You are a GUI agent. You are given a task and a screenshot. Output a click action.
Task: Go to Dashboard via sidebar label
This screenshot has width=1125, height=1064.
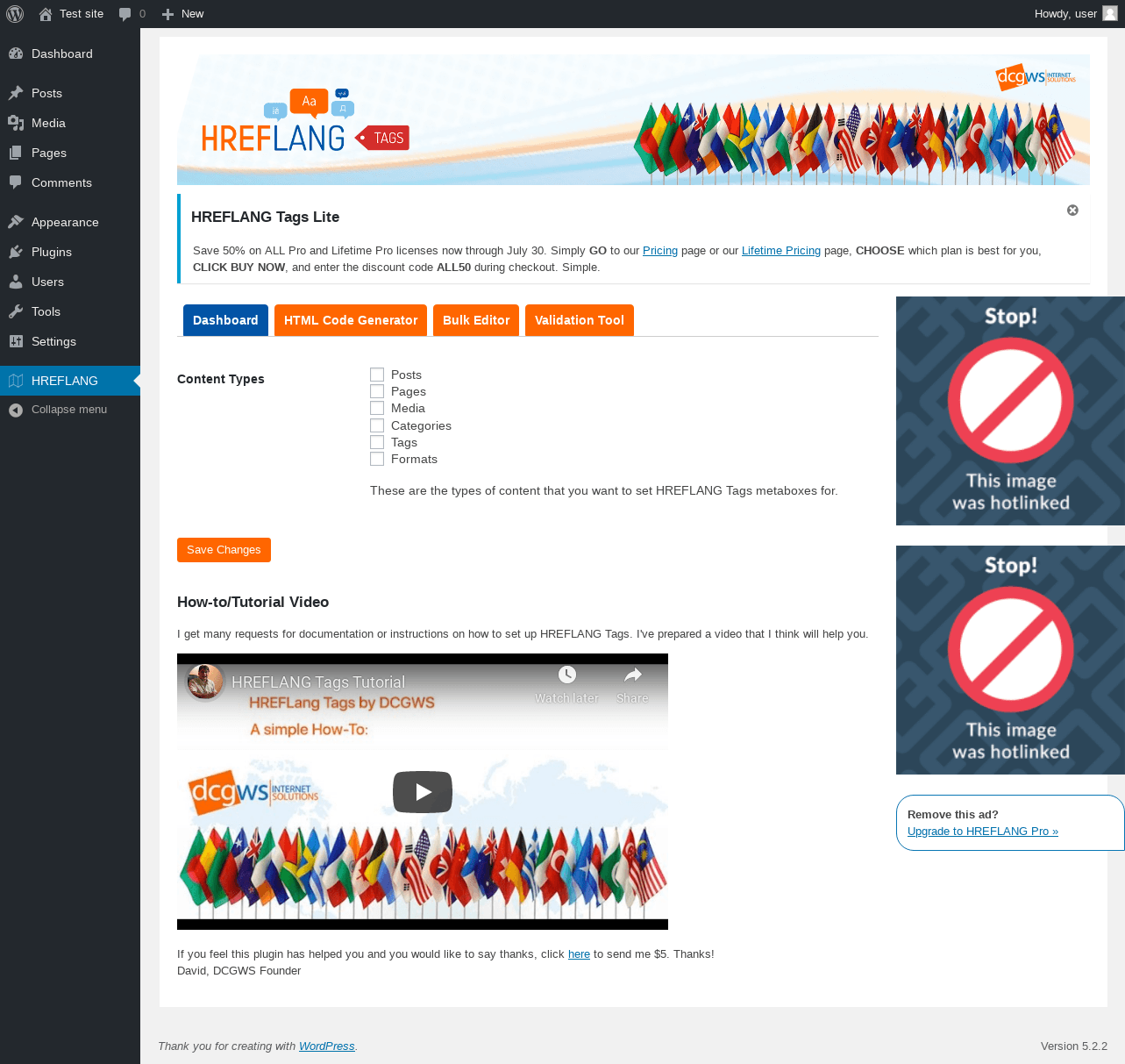coord(61,54)
